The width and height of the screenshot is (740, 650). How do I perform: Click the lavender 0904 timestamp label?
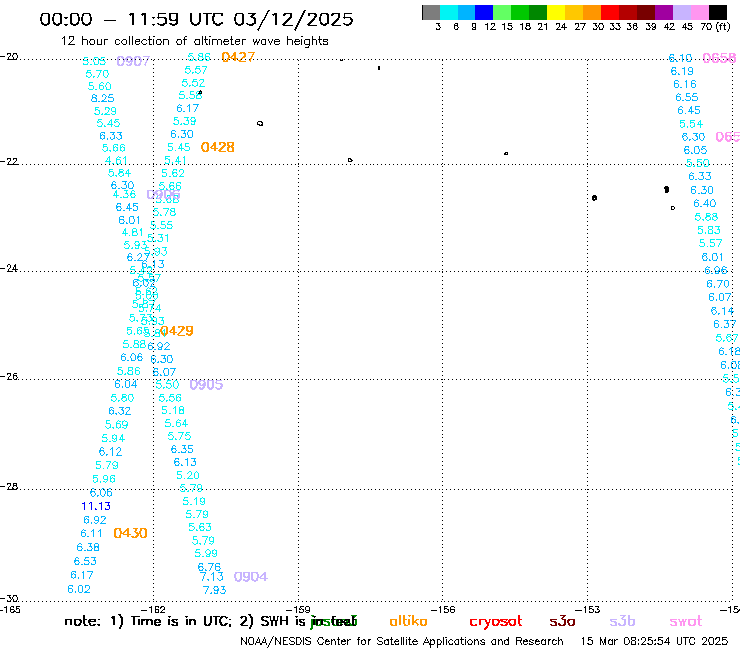[251, 577]
